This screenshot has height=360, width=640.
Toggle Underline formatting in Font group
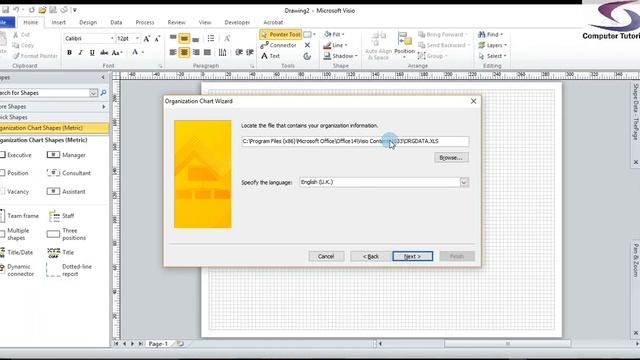click(x=92, y=52)
